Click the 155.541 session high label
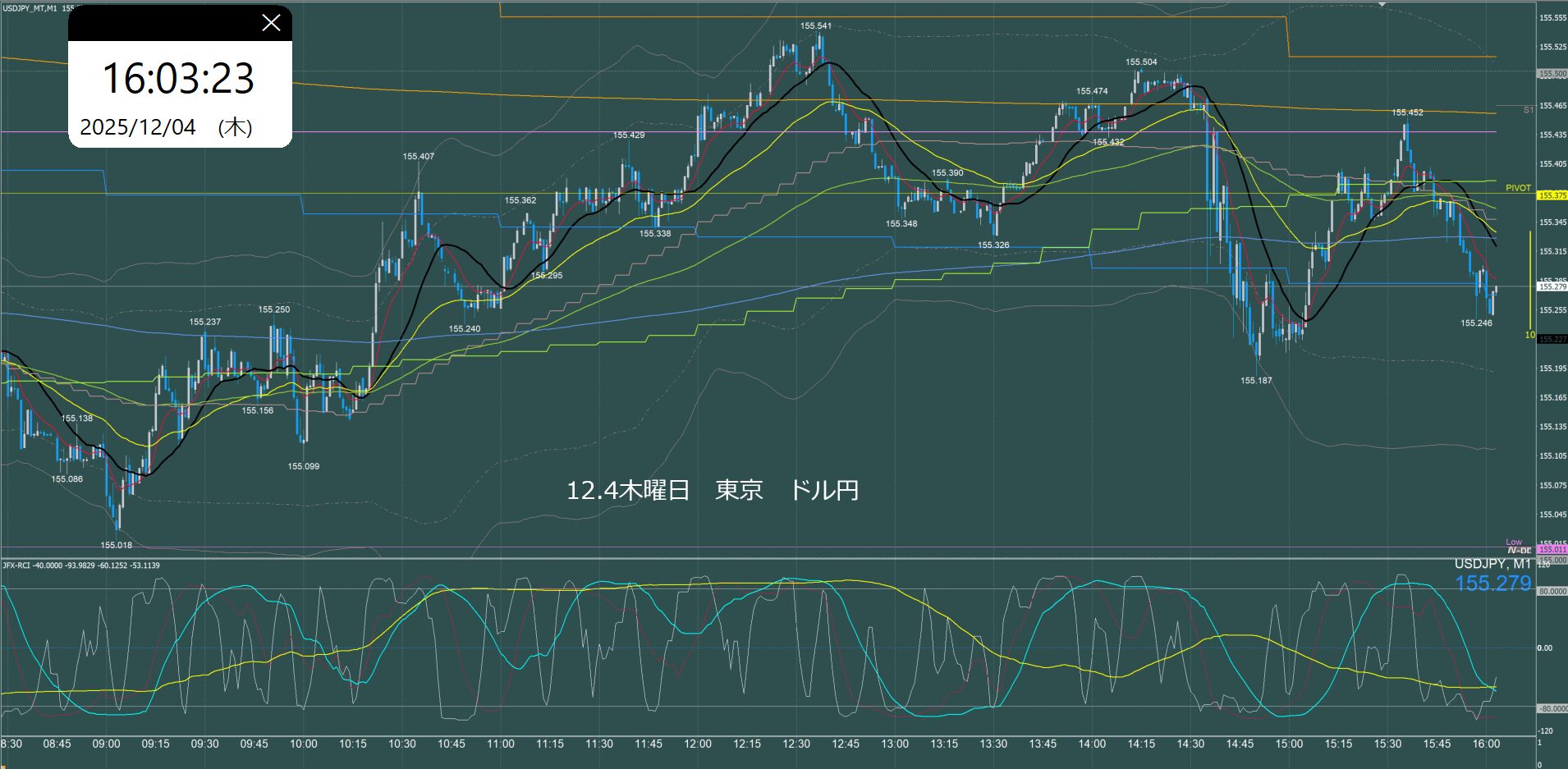This screenshot has width=1568, height=769. [x=815, y=26]
